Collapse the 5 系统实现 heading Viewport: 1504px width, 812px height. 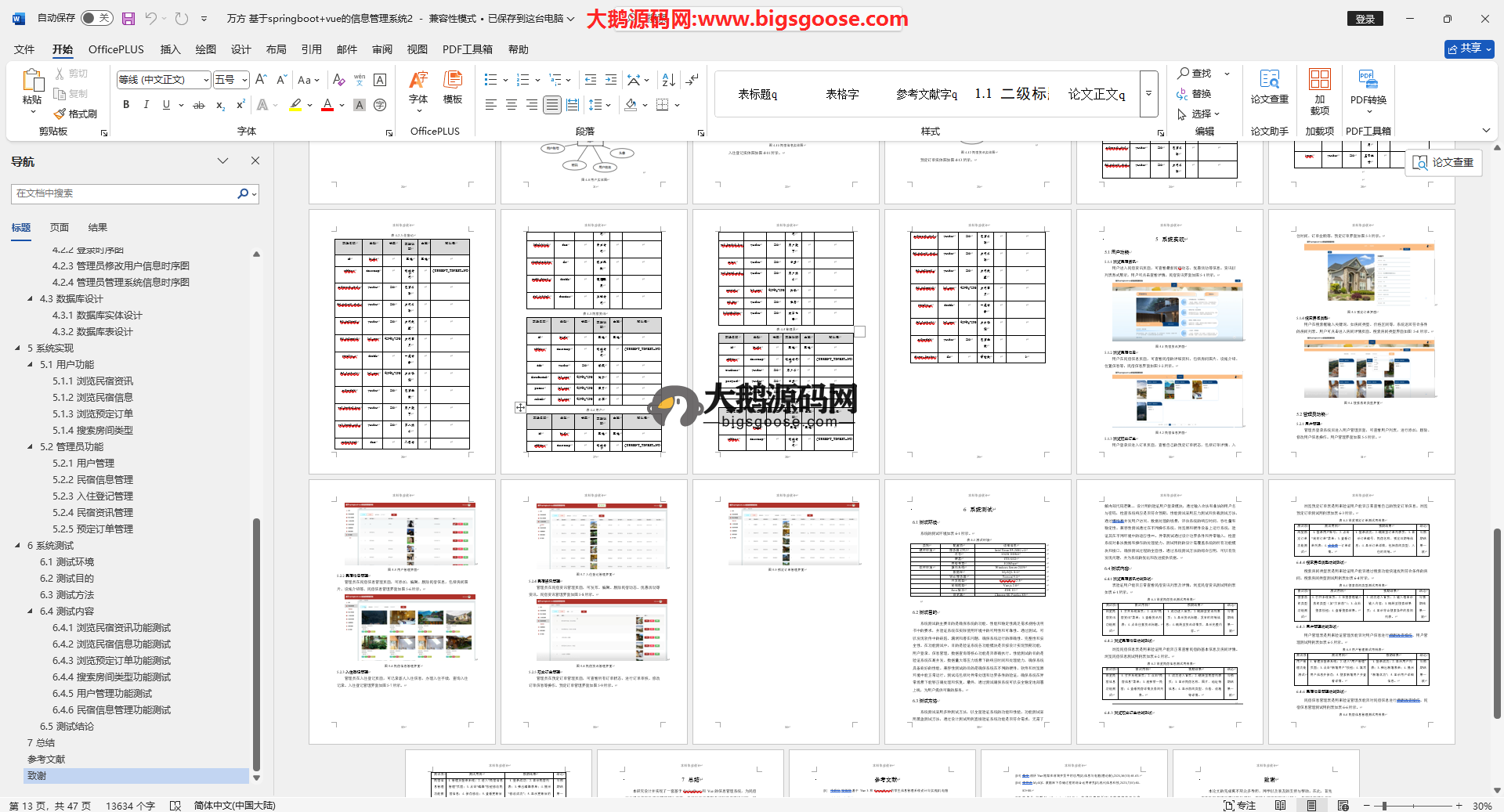tap(18, 348)
